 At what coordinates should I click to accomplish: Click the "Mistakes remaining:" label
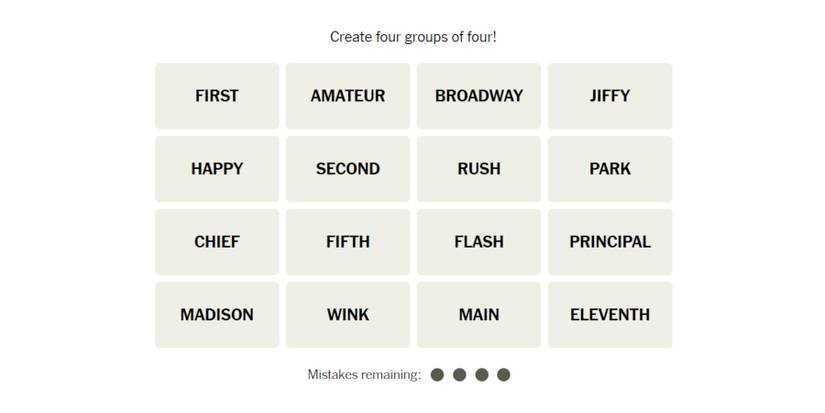tap(364, 375)
